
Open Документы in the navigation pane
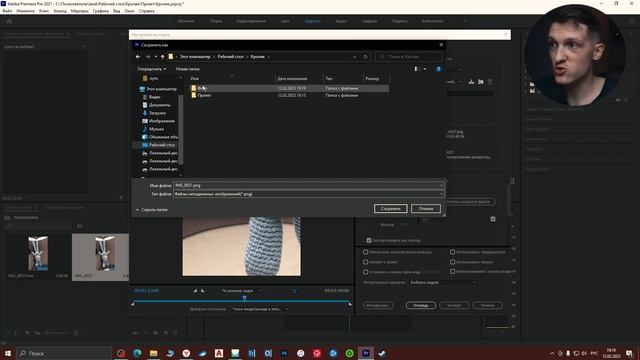(x=160, y=105)
